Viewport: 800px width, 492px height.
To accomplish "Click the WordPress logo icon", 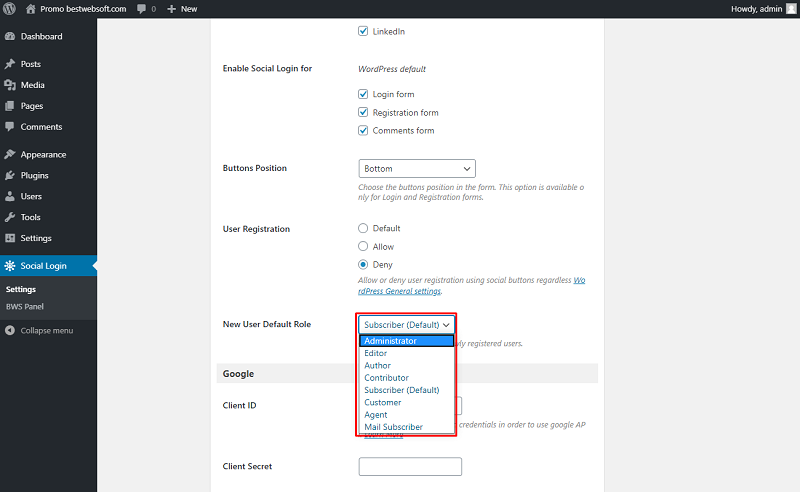I will (9, 9).
